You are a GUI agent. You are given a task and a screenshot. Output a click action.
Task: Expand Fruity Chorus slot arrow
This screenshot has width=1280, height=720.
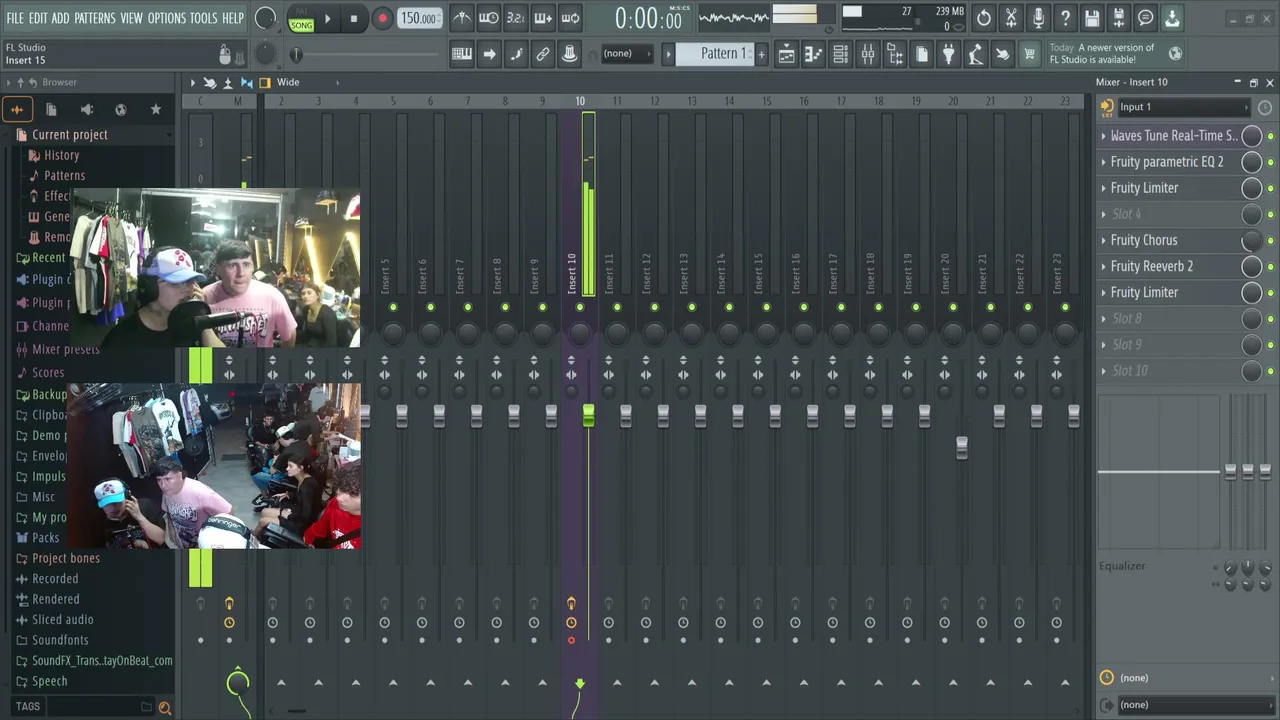click(x=1104, y=240)
